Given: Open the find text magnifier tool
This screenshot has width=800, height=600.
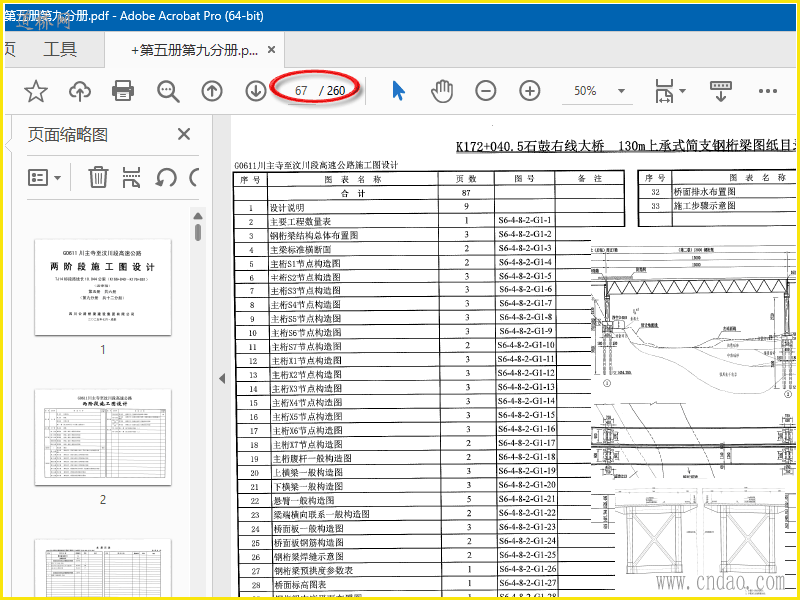Looking at the screenshot, I should click(168, 91).
